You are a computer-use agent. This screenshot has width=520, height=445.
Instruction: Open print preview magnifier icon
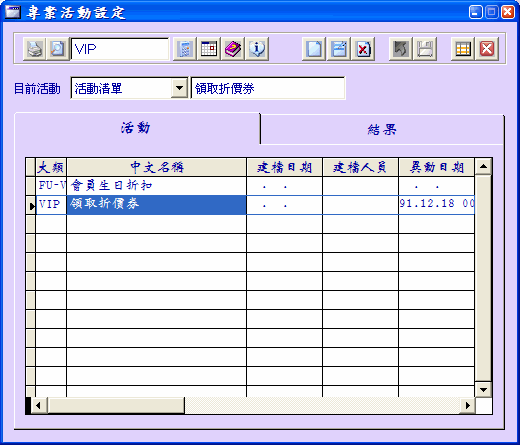tap(58, 49)
